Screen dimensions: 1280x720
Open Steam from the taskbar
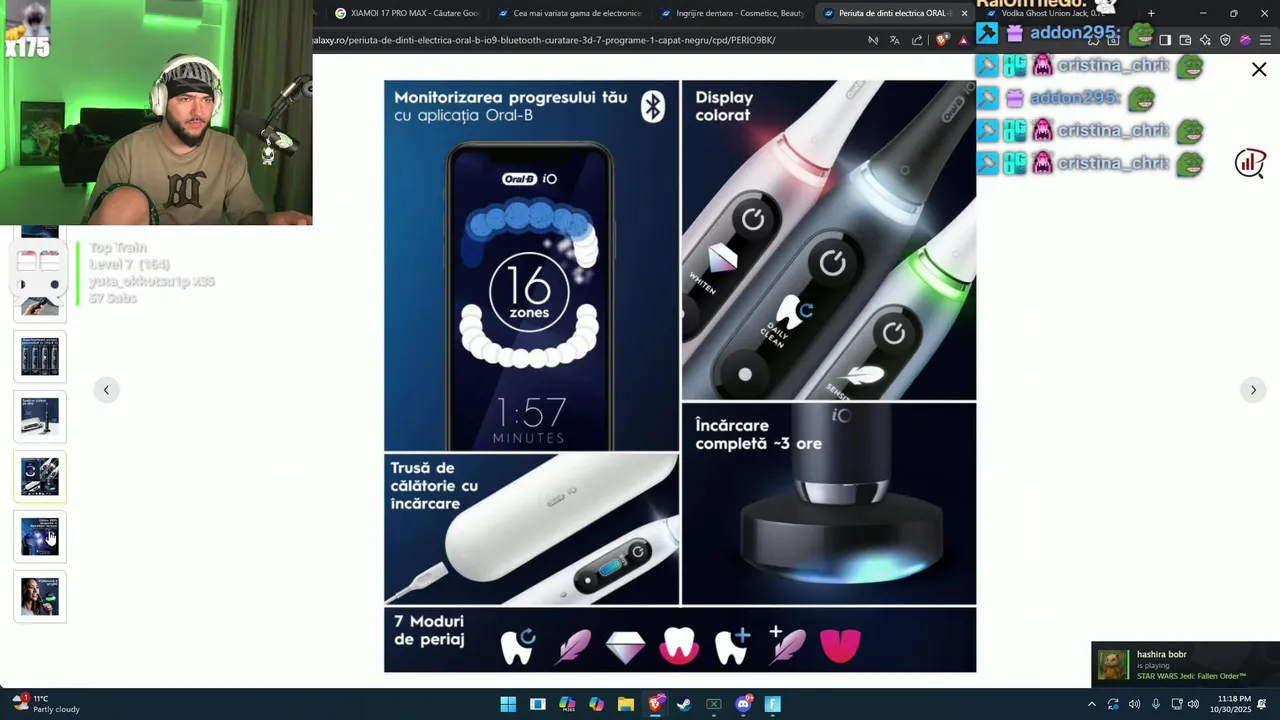(684, 704)
